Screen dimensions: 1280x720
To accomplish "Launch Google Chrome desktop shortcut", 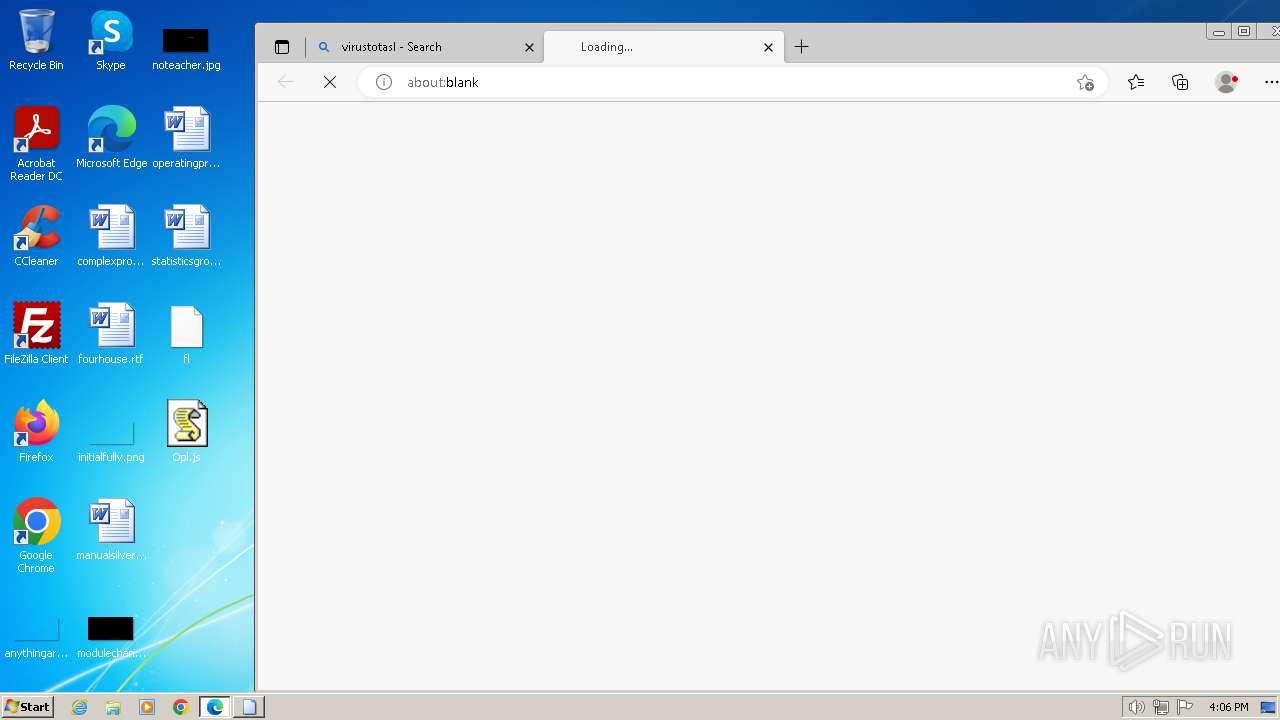I will 36,536.
